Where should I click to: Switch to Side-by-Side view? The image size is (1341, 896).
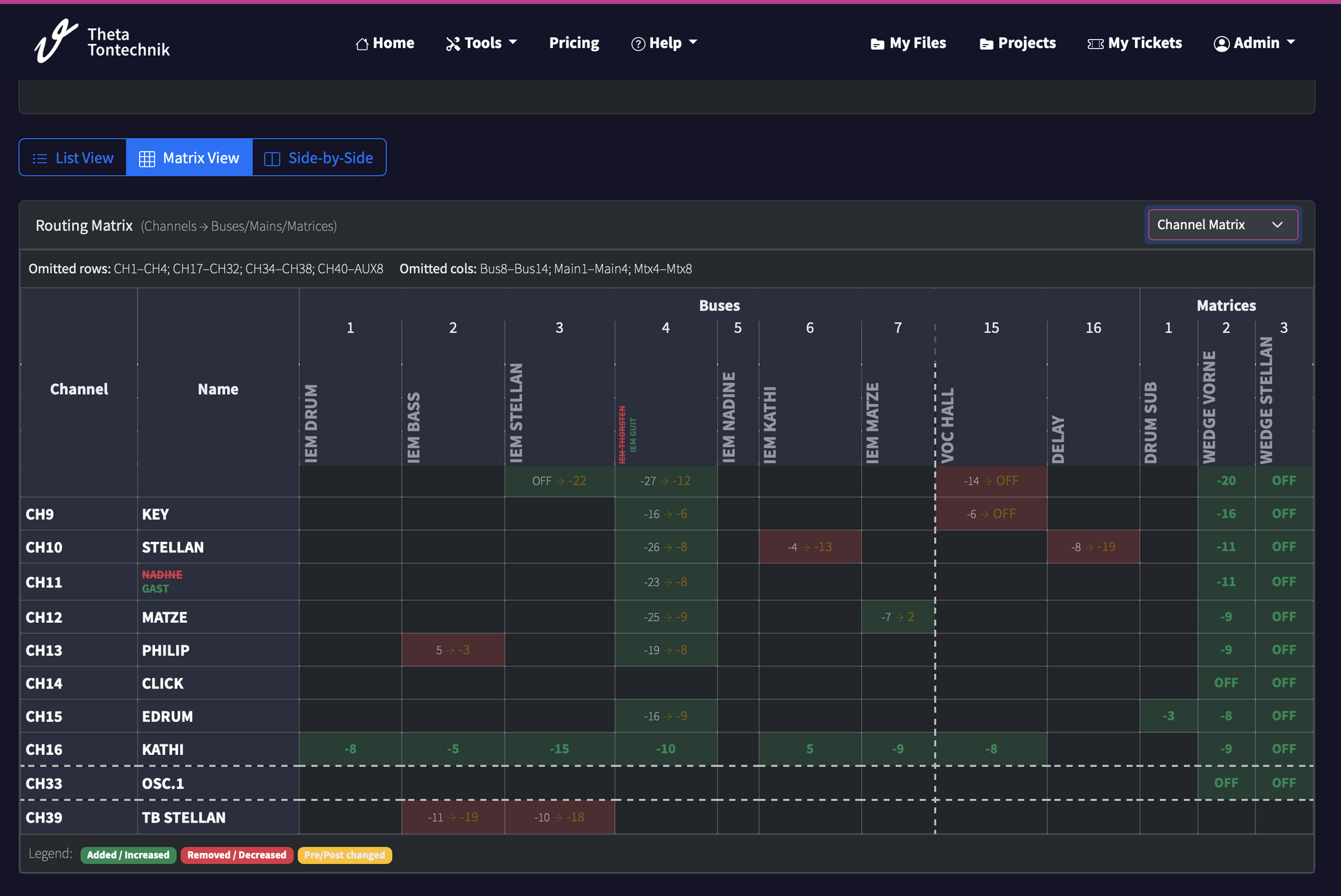pos(319,158)
